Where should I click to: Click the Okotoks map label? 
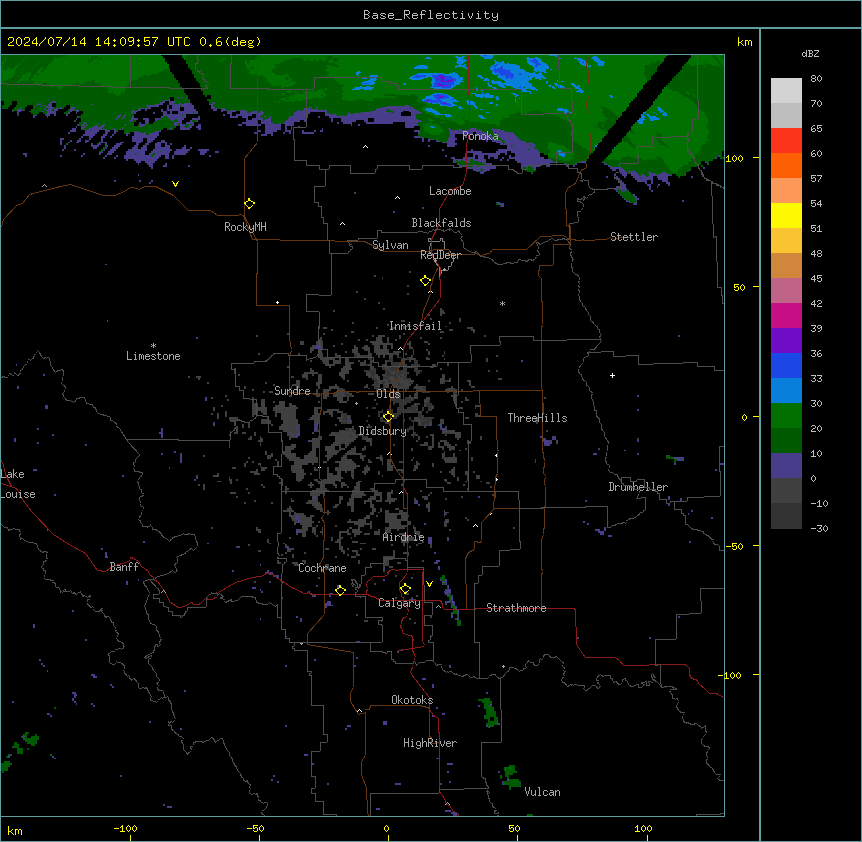click(x=412, y=700)
